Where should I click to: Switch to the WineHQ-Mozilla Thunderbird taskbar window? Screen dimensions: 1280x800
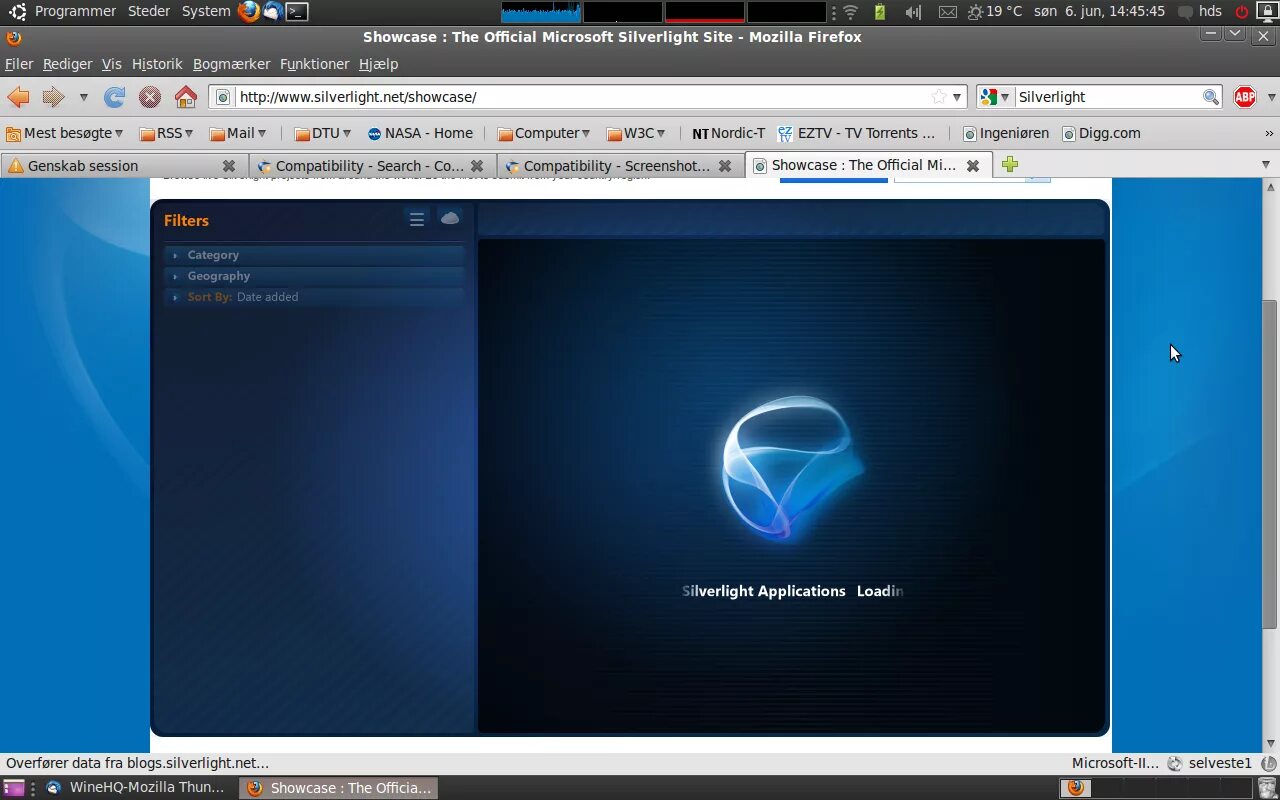135,788
